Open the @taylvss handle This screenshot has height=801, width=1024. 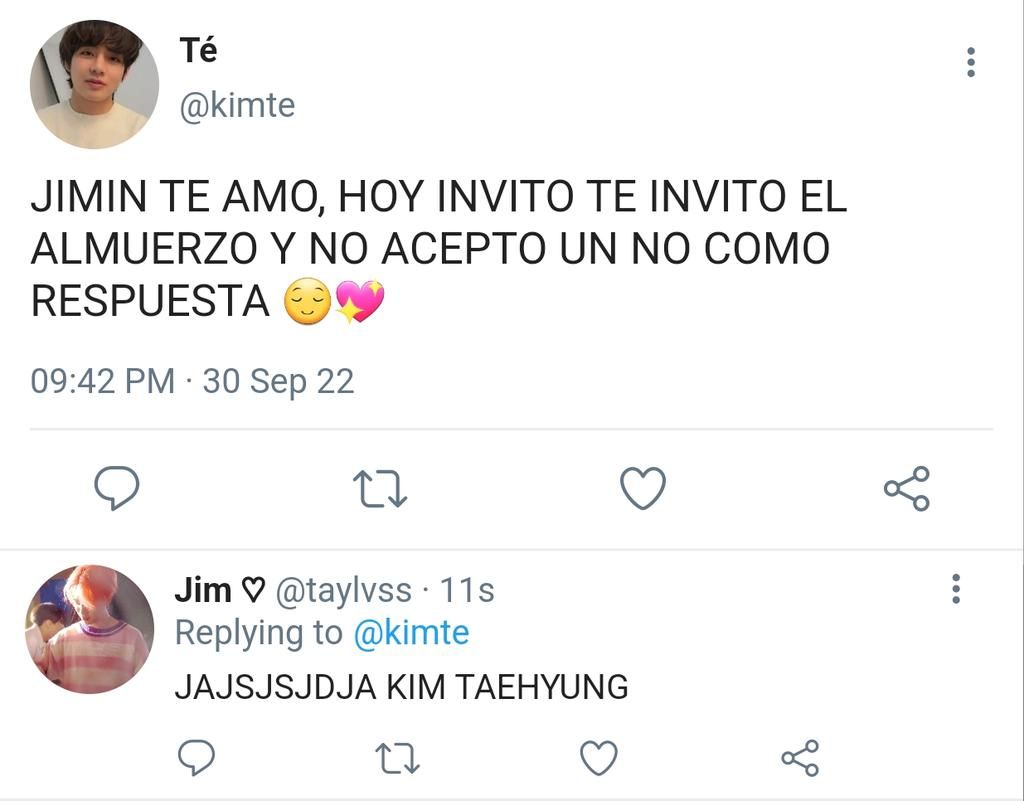click(x=344, y=591)
